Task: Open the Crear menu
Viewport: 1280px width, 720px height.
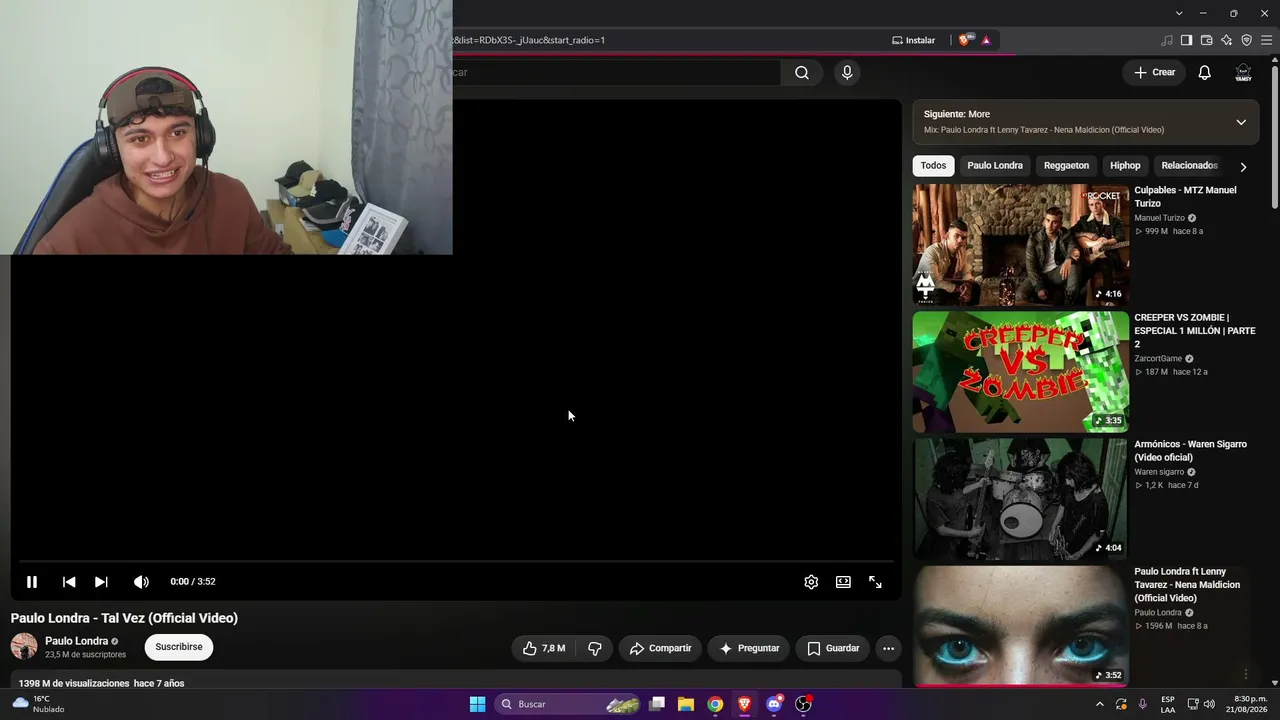Action: (x=1154, y=72)
